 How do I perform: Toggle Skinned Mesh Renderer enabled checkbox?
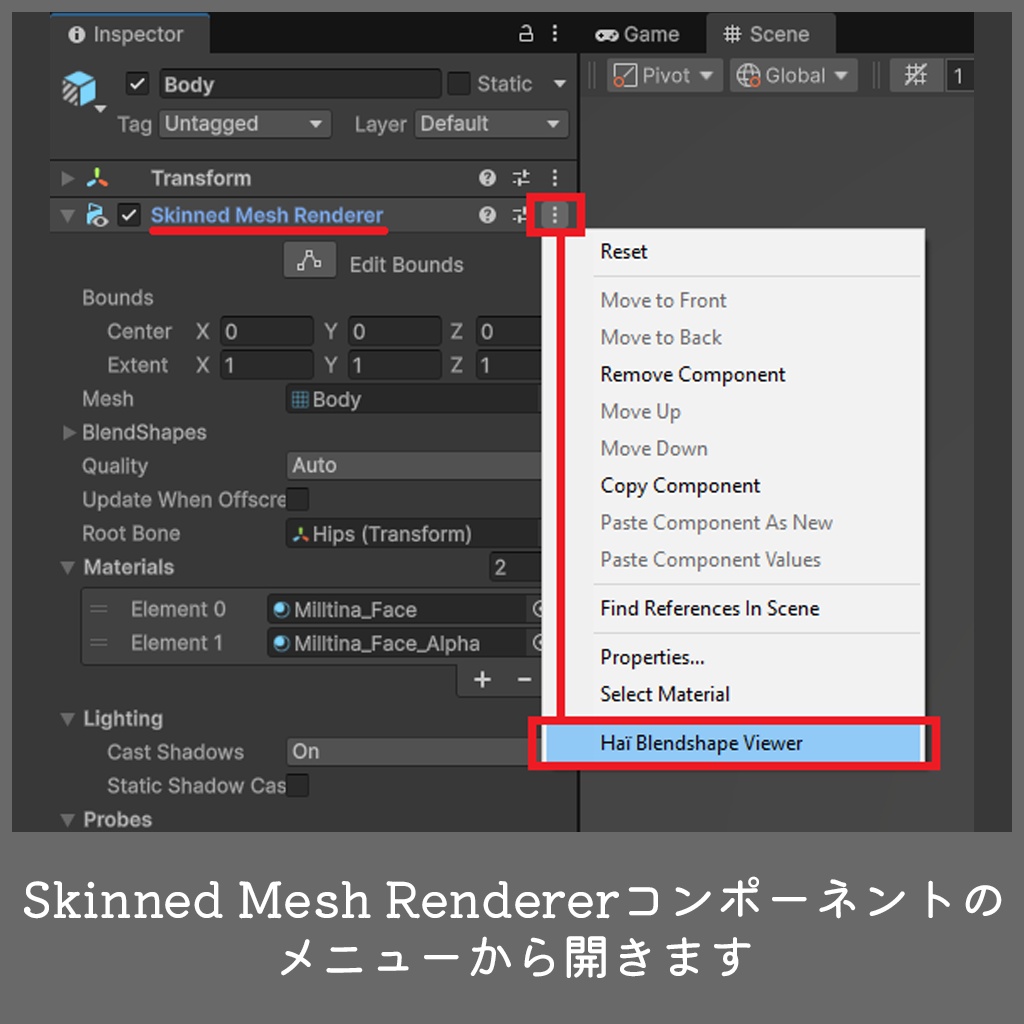129,215
